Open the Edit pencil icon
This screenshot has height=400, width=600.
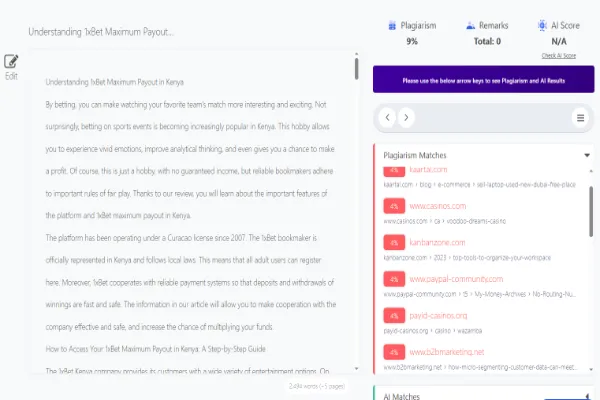11,61
